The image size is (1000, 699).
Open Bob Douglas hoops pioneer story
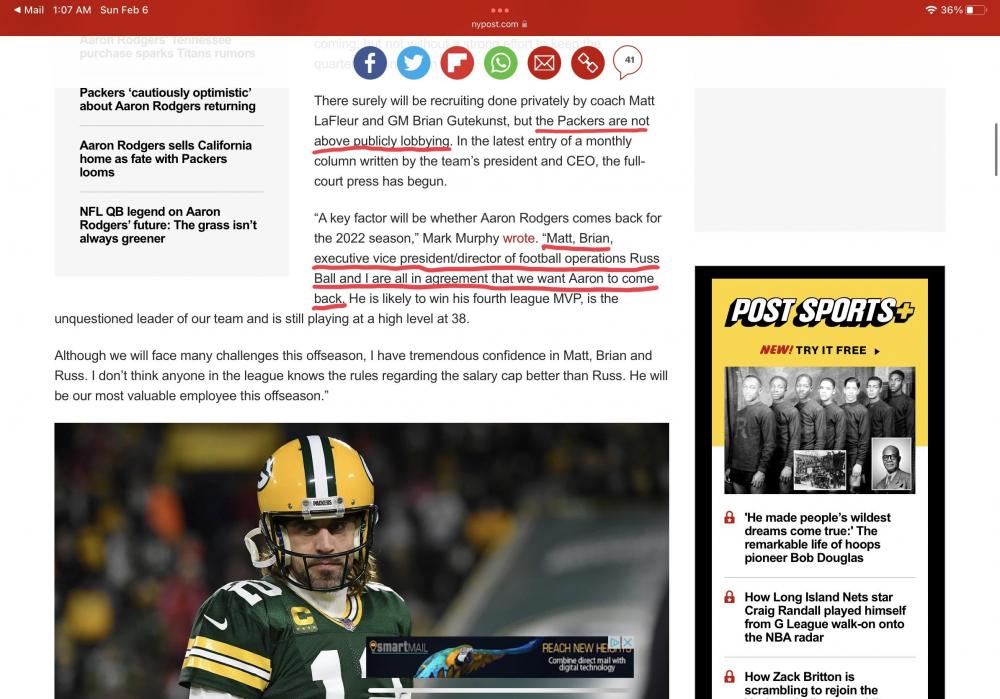tap(817, 538)
